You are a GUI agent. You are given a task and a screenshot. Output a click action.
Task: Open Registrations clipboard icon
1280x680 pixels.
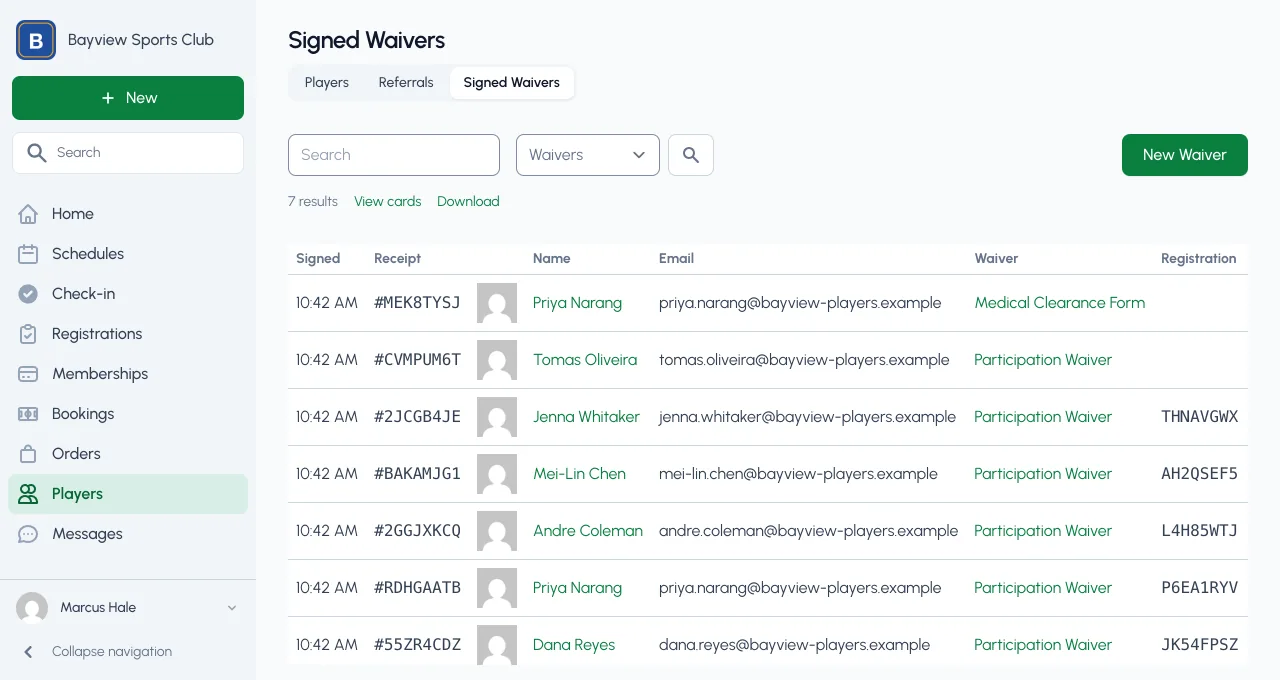(28, 334)
